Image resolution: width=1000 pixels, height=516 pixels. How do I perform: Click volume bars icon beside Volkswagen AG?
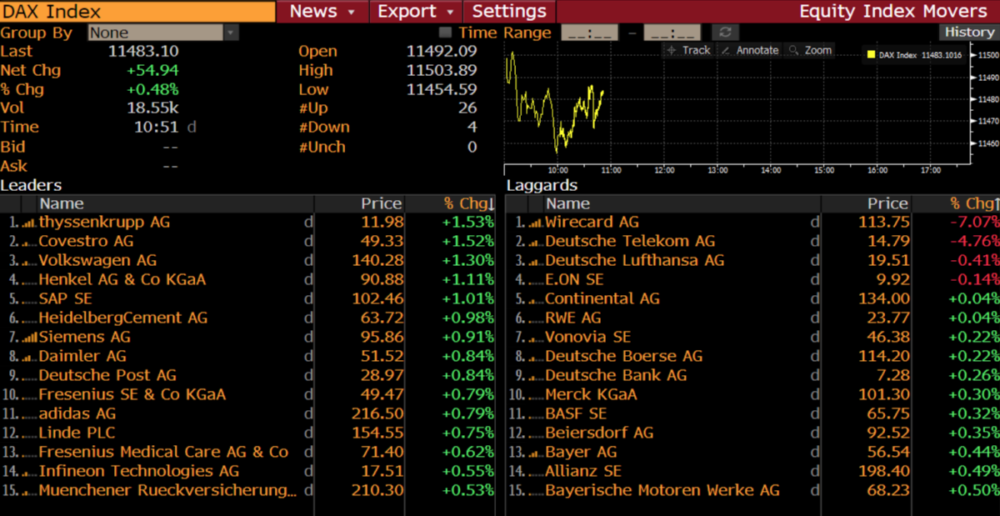coord(29,262)
